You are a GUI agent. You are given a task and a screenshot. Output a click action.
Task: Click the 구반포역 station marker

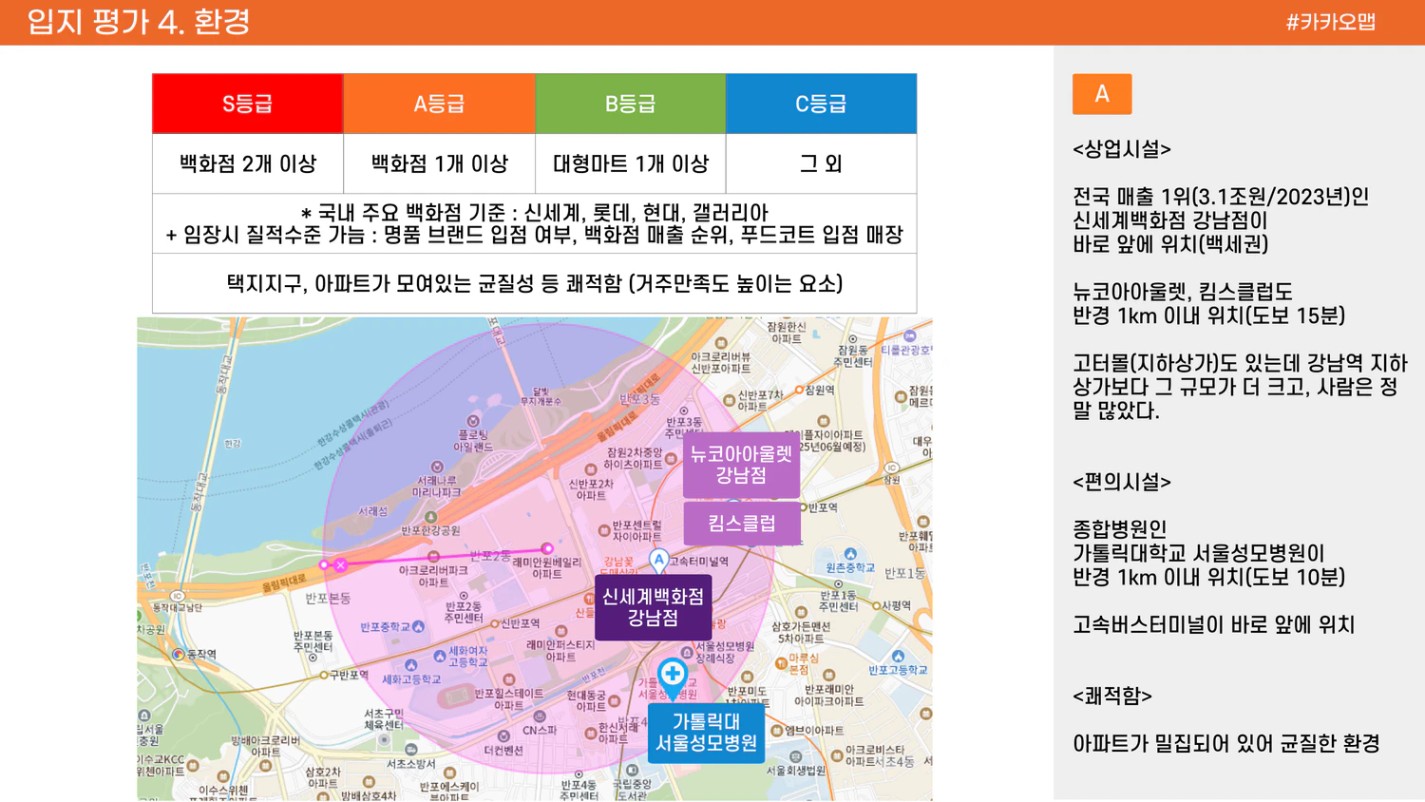click(x=322, y=675)
